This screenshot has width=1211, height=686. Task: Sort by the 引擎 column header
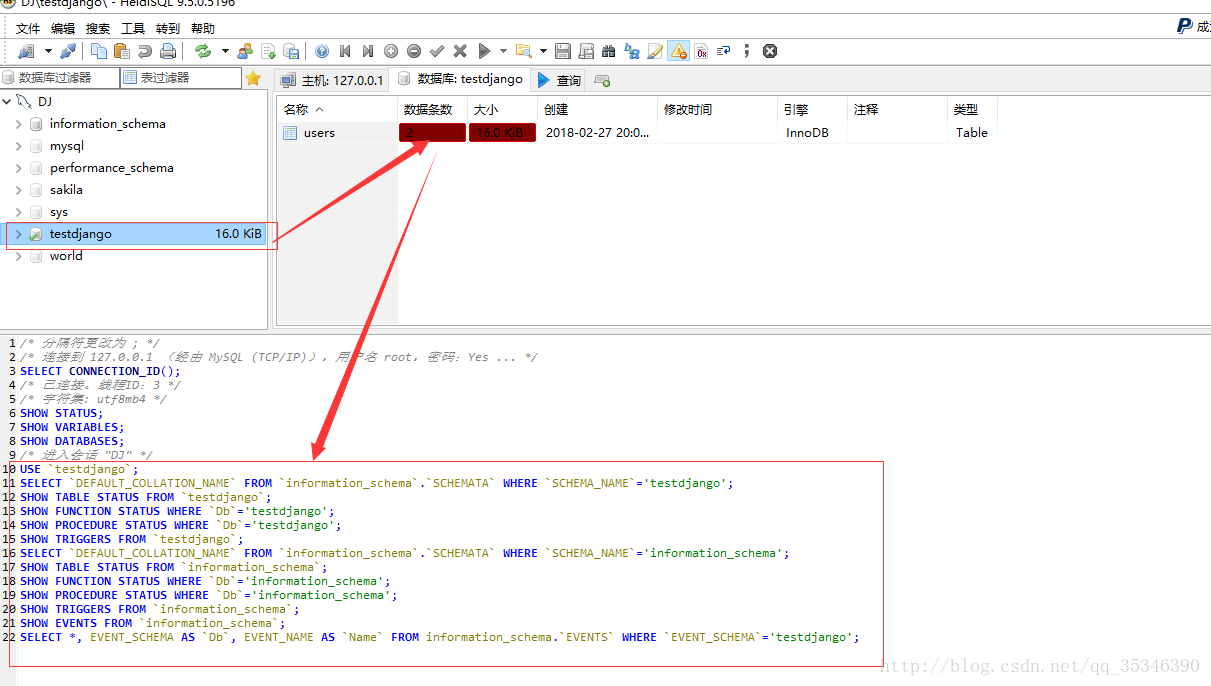point(812,110)
